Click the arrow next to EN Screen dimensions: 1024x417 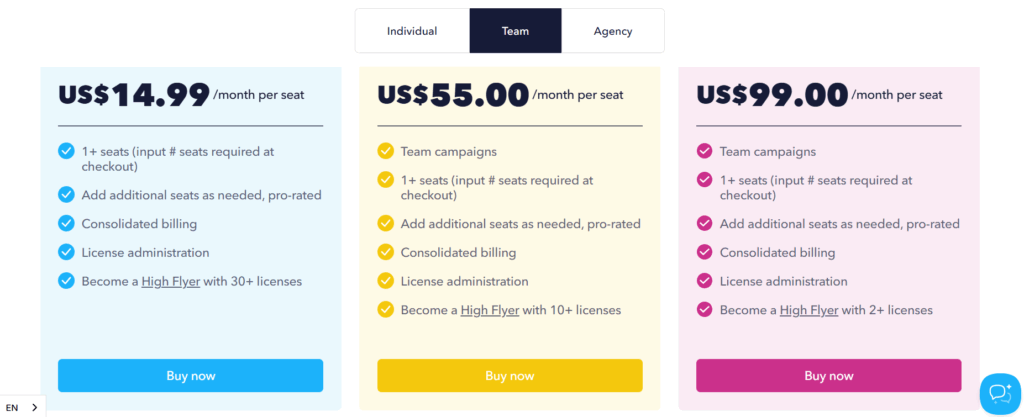coord(35,407)
